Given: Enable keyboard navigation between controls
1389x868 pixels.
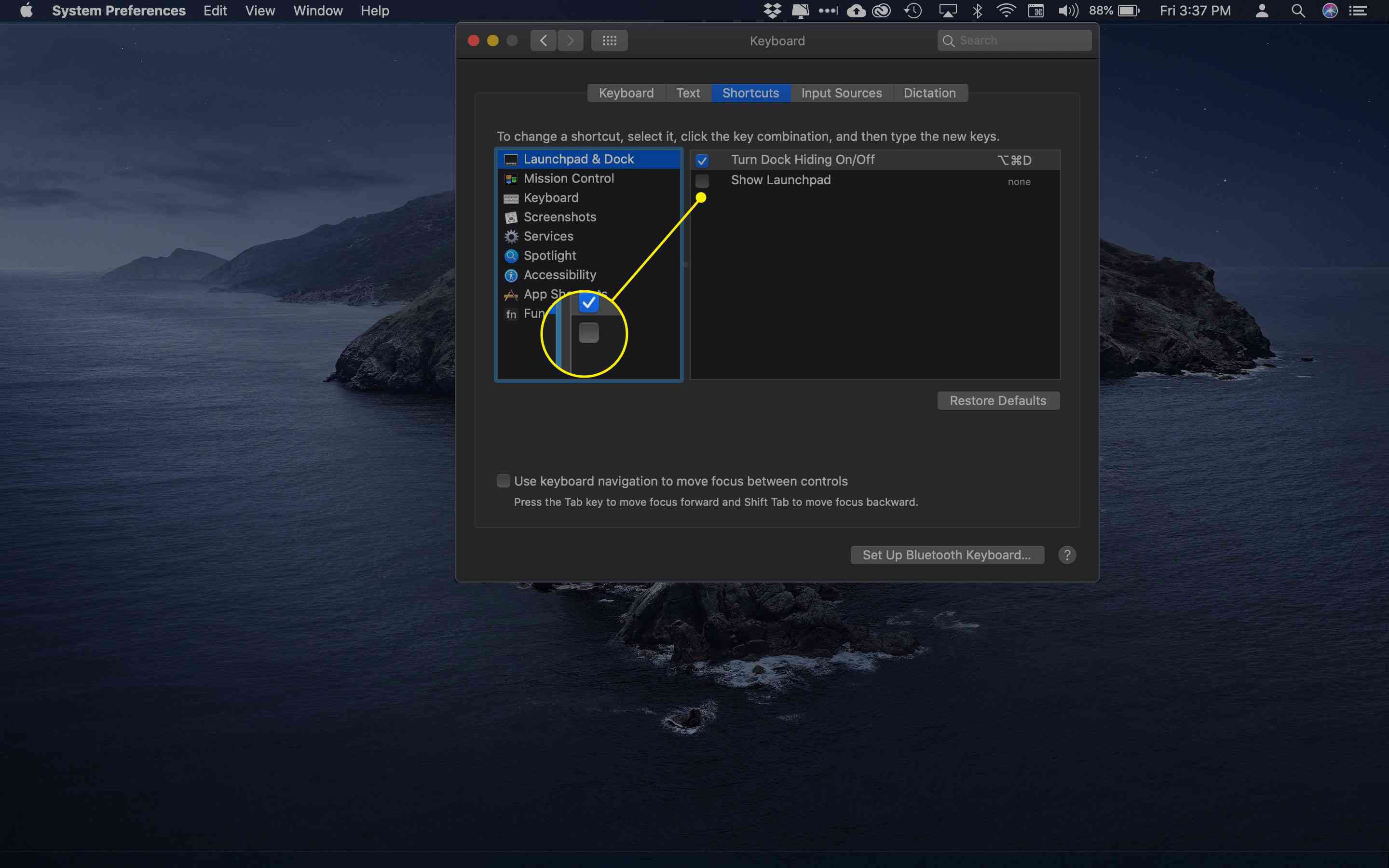Looking at the screenshot, I should coord(503,481).
